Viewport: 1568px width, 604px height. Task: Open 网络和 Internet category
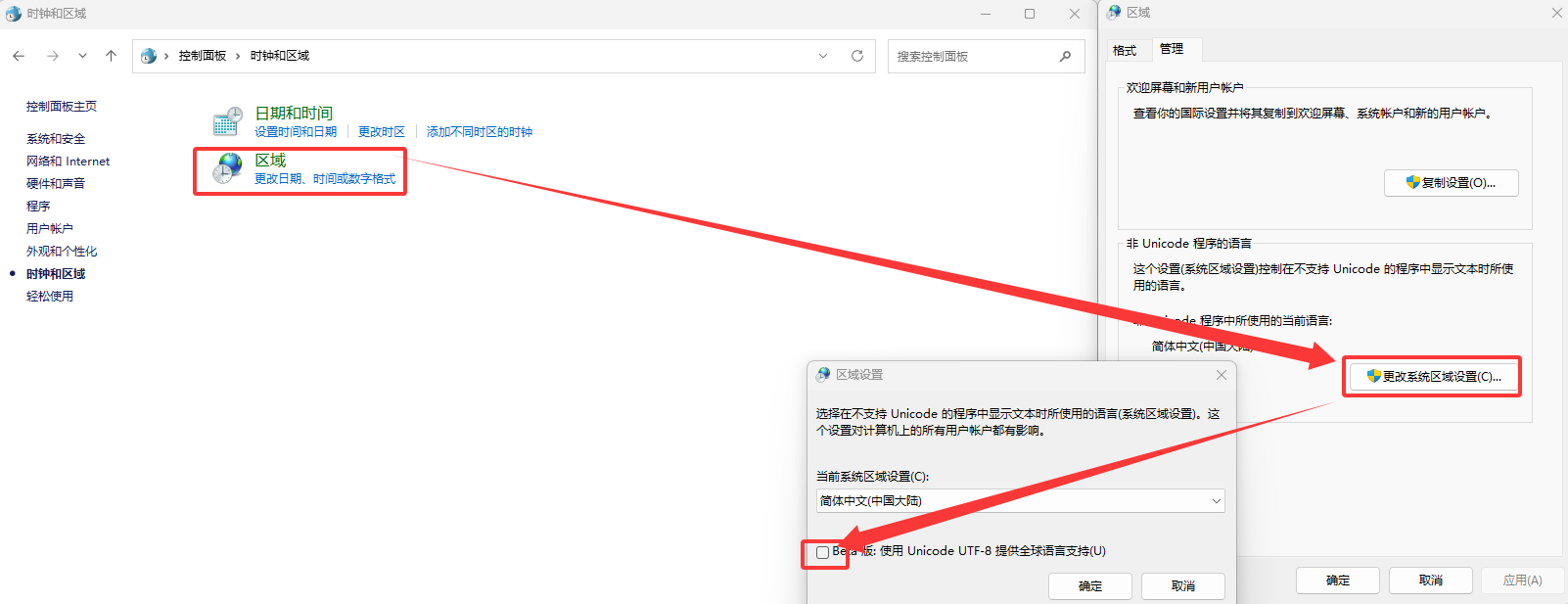(x=68, y=162)
